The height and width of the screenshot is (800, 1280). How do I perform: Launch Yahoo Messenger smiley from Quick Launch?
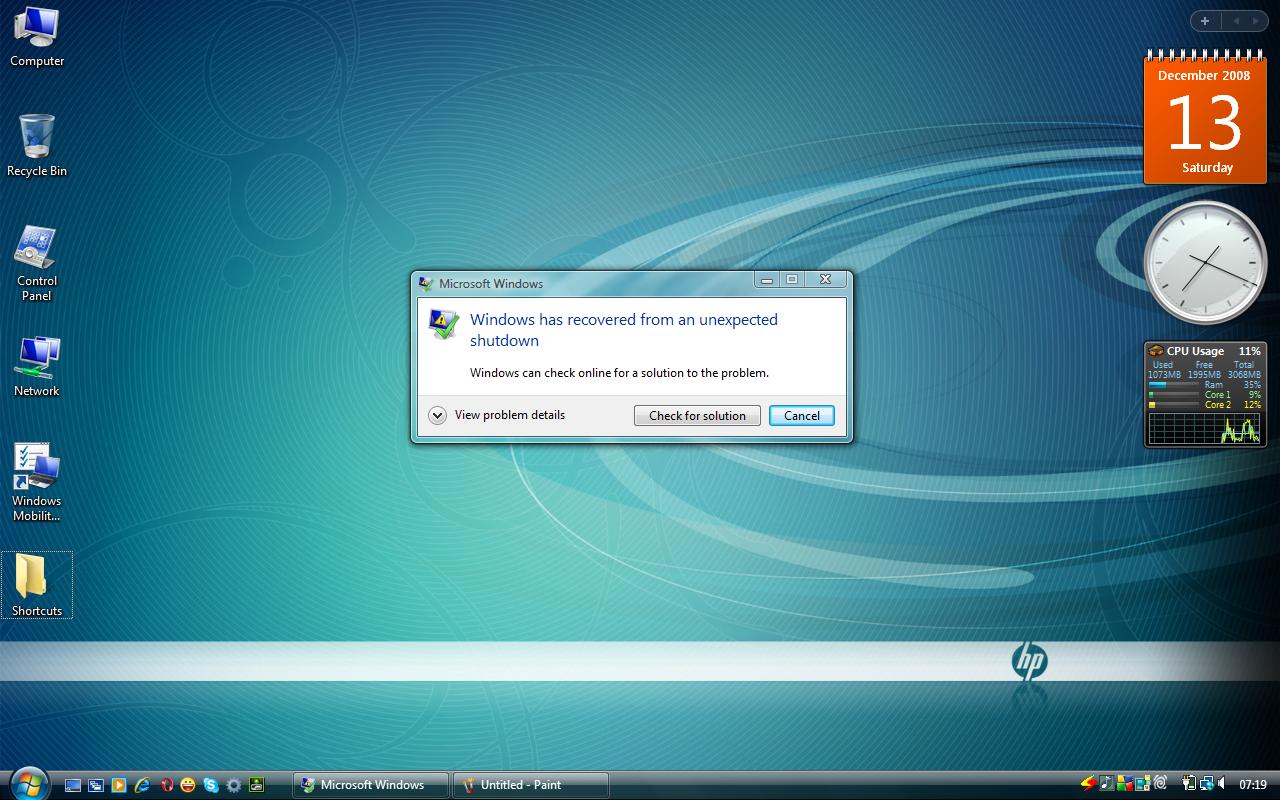188,785
